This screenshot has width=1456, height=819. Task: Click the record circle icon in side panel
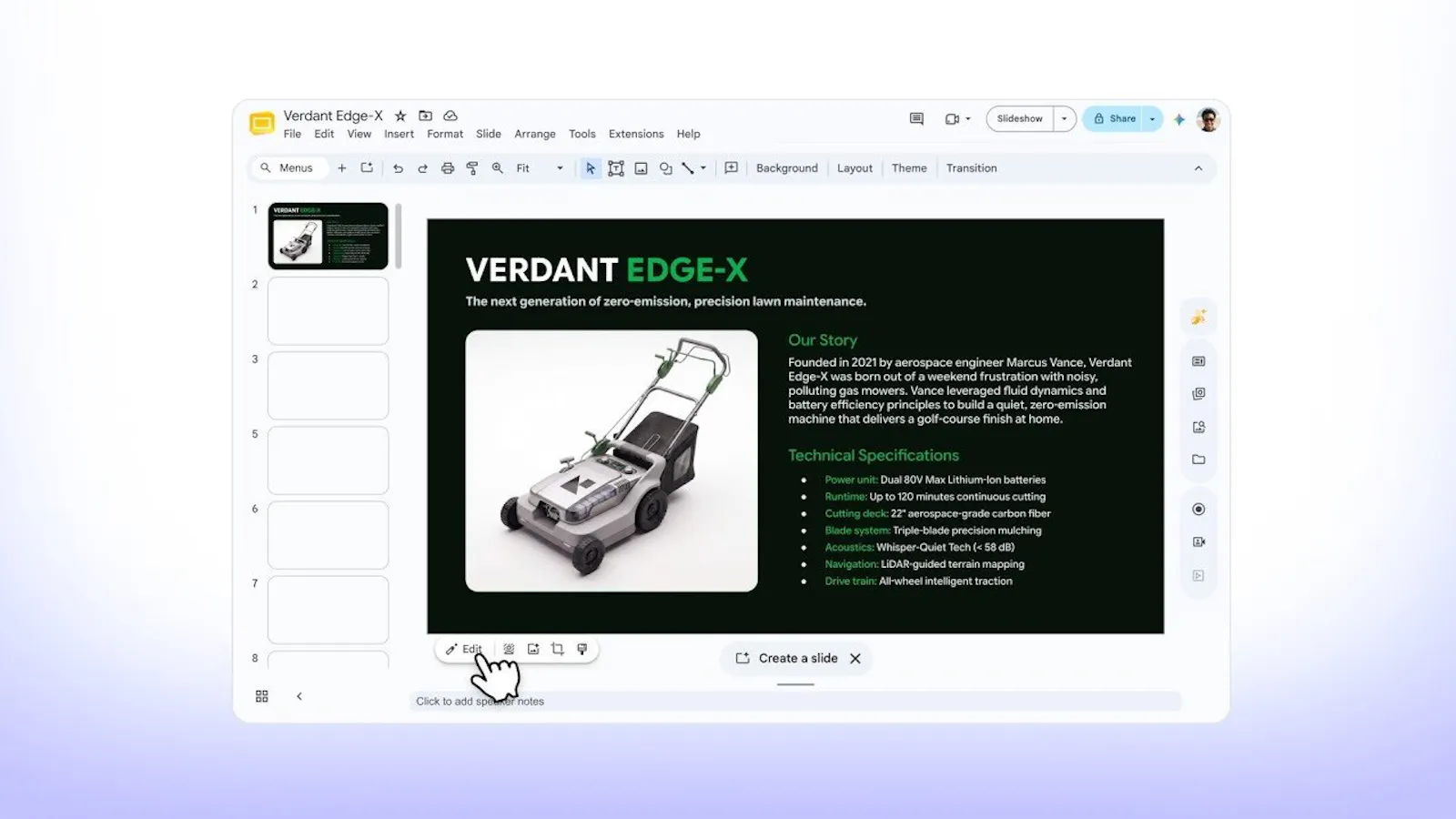coord(1198,509)
